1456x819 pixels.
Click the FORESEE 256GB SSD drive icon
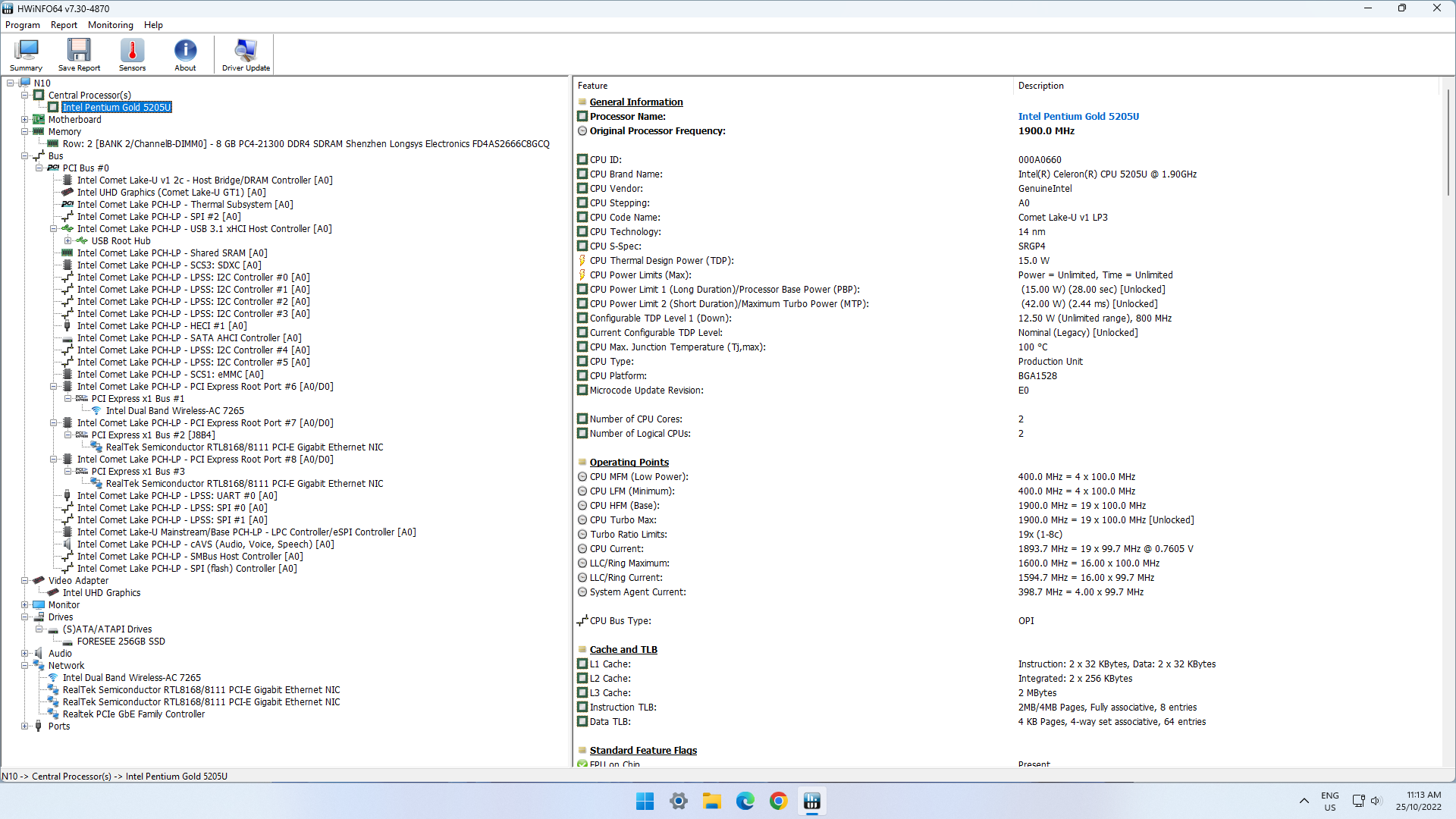pyautogui.click(x=67, y=642)
